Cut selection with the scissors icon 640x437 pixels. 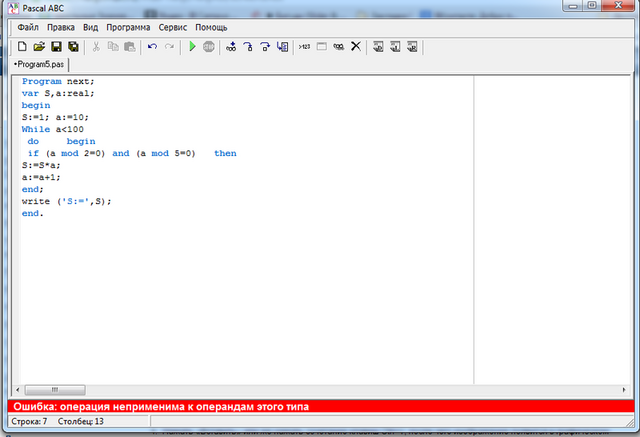pos(96,47)
